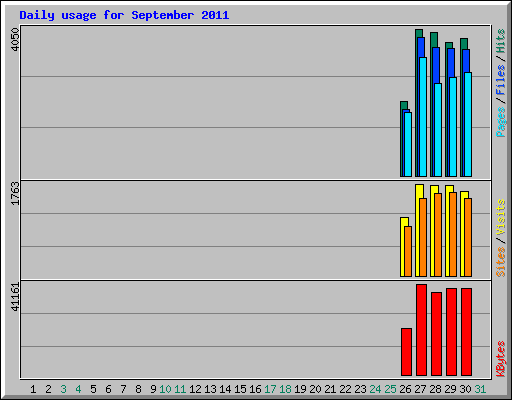This screenshot has width=512, height=400.
Task: Click day 26 on the x-axis
Action: (x=405, y=389)
